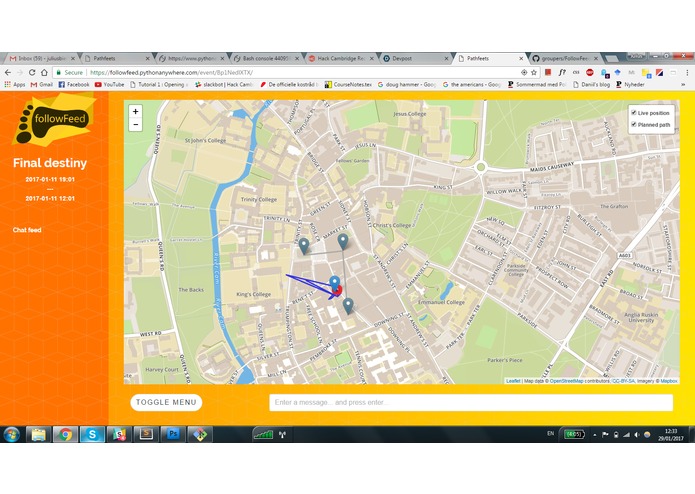This screenshot has width=695, height=494.
Task: Click the f? font extension icon
Action: 562,72
